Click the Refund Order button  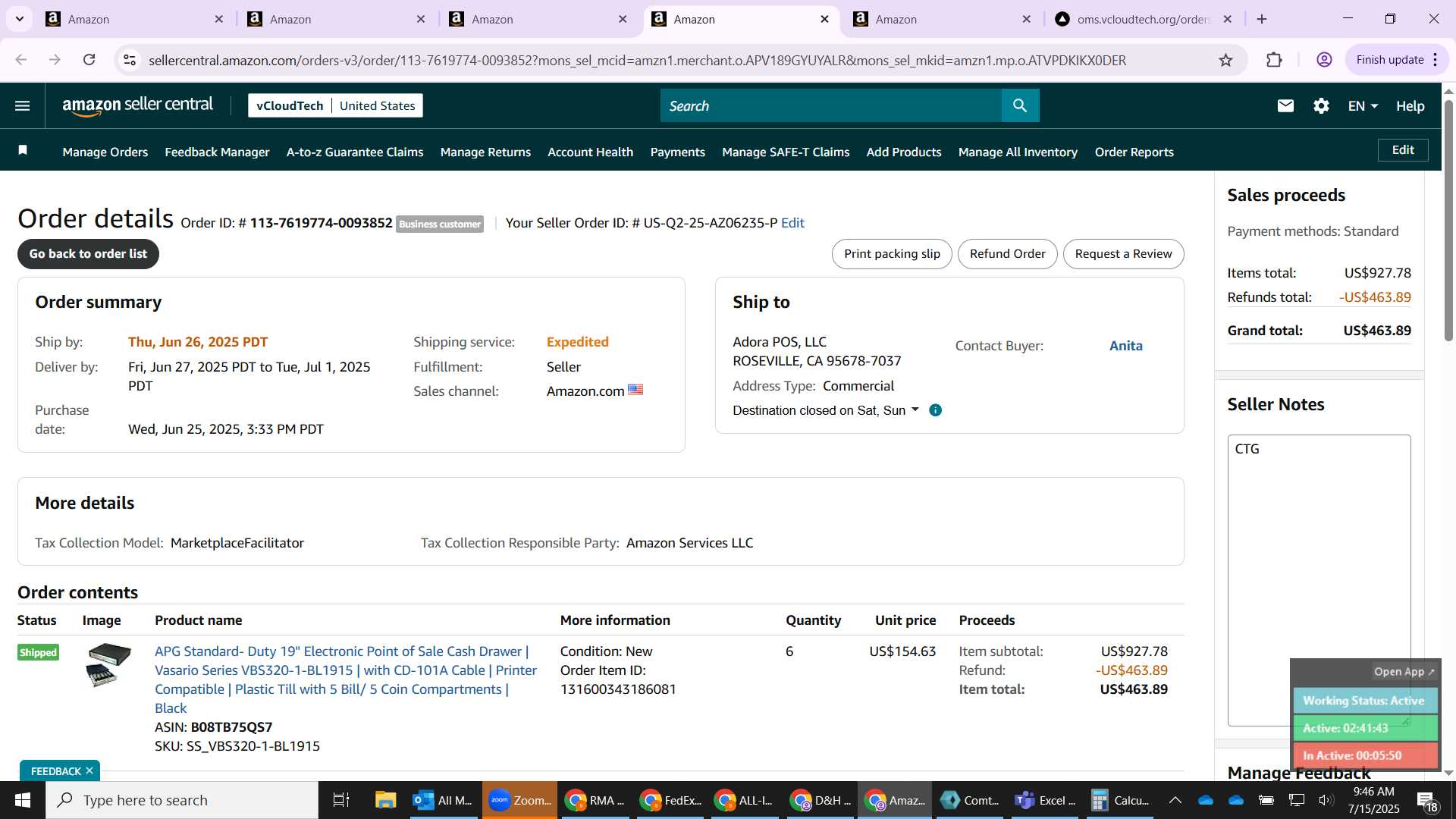pos(1007,254)
